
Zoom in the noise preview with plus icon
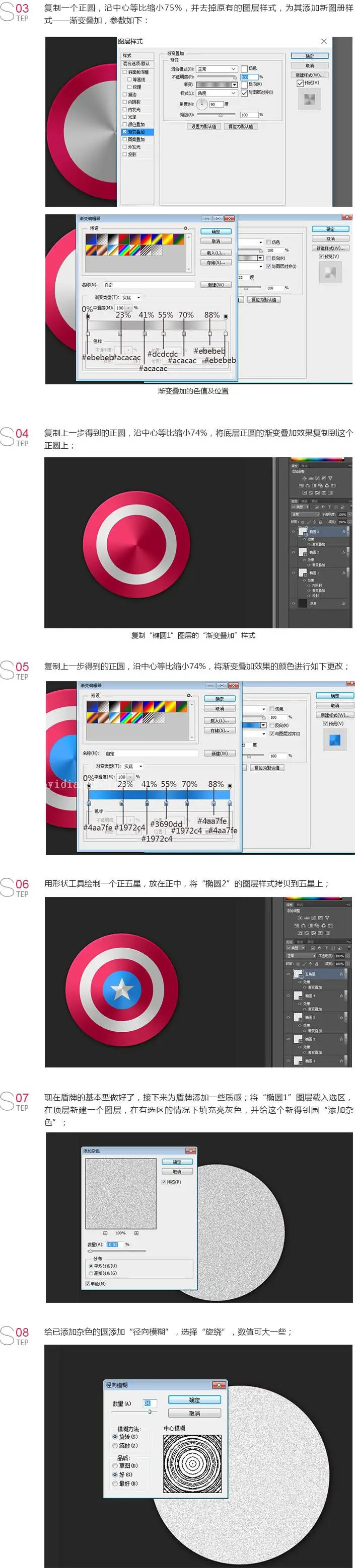(136, 1232)
